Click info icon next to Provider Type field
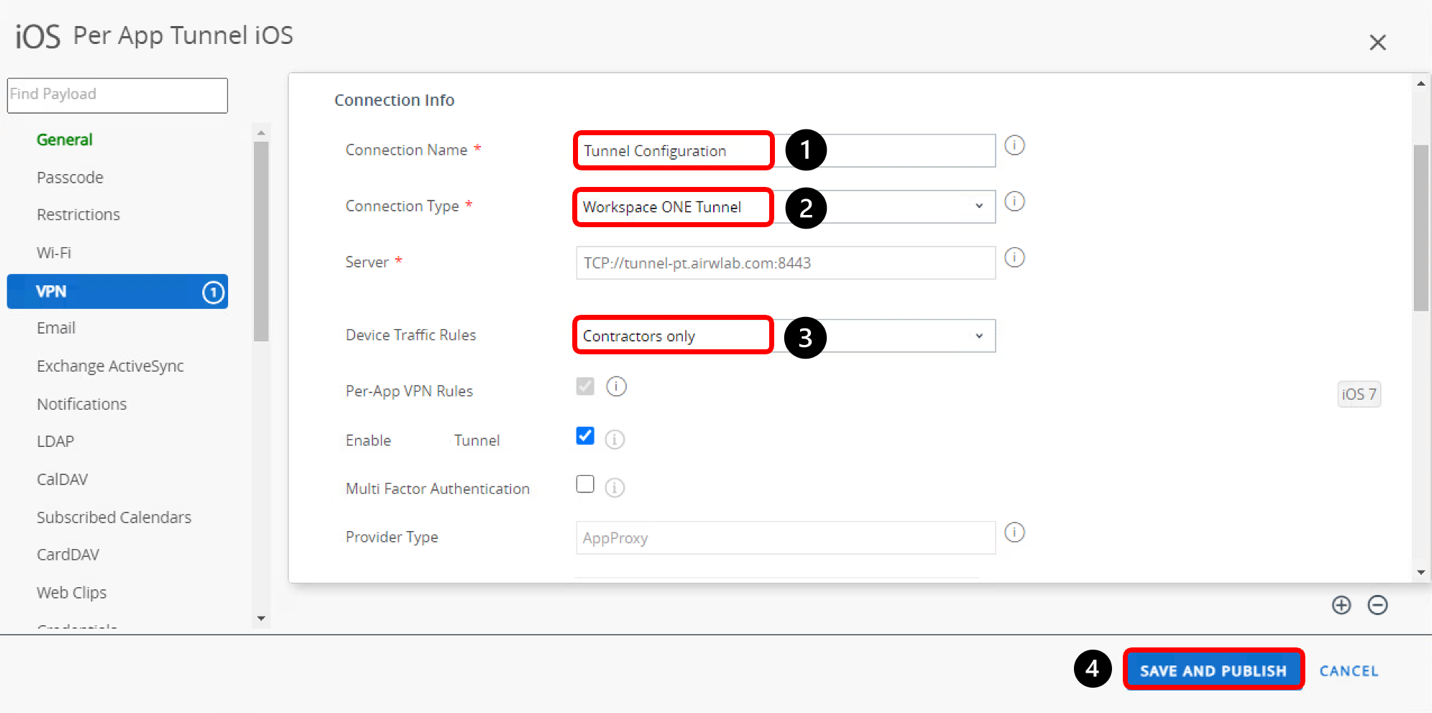The image size is (1432, 713). (x=1014, y=533)
